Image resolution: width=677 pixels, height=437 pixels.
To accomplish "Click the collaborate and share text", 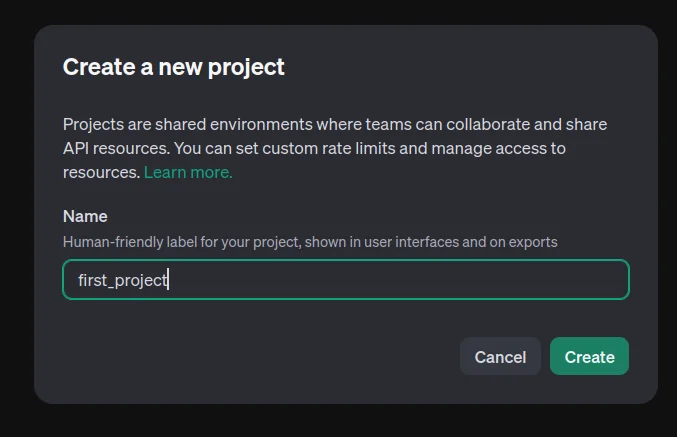I will tap(526, 124).
